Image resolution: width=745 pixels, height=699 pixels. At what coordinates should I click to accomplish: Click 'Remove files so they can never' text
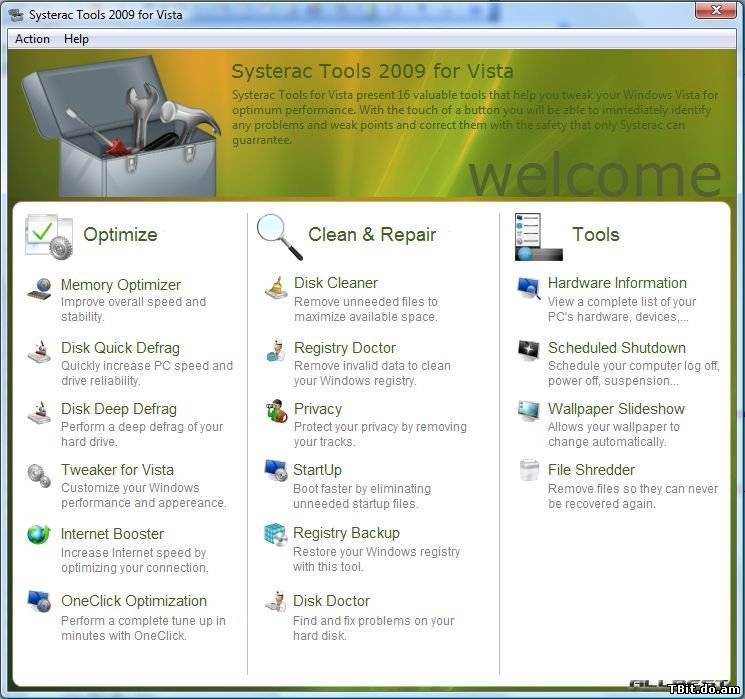tap(633, 496)
